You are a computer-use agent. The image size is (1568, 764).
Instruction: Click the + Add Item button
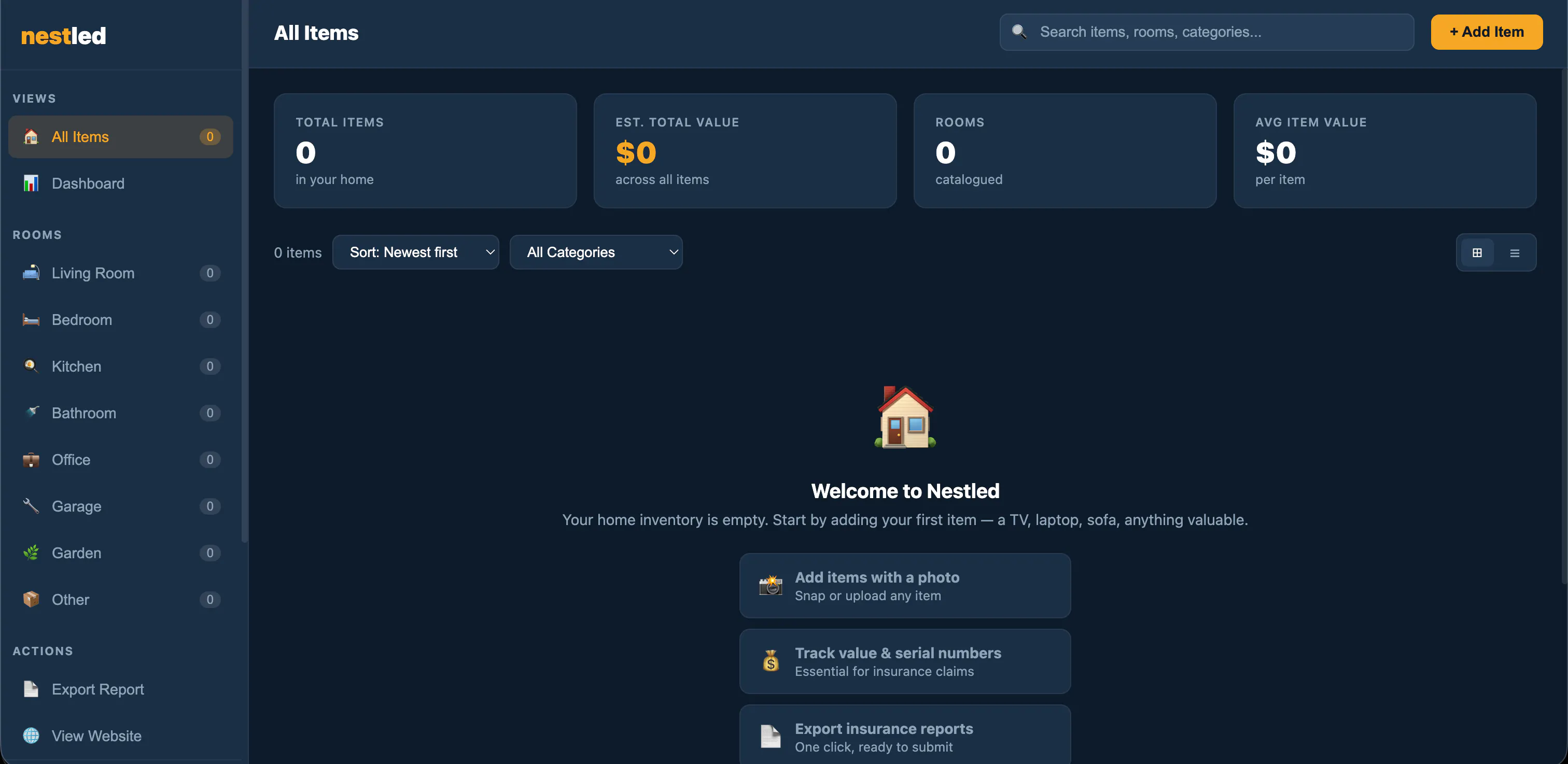1487,32
